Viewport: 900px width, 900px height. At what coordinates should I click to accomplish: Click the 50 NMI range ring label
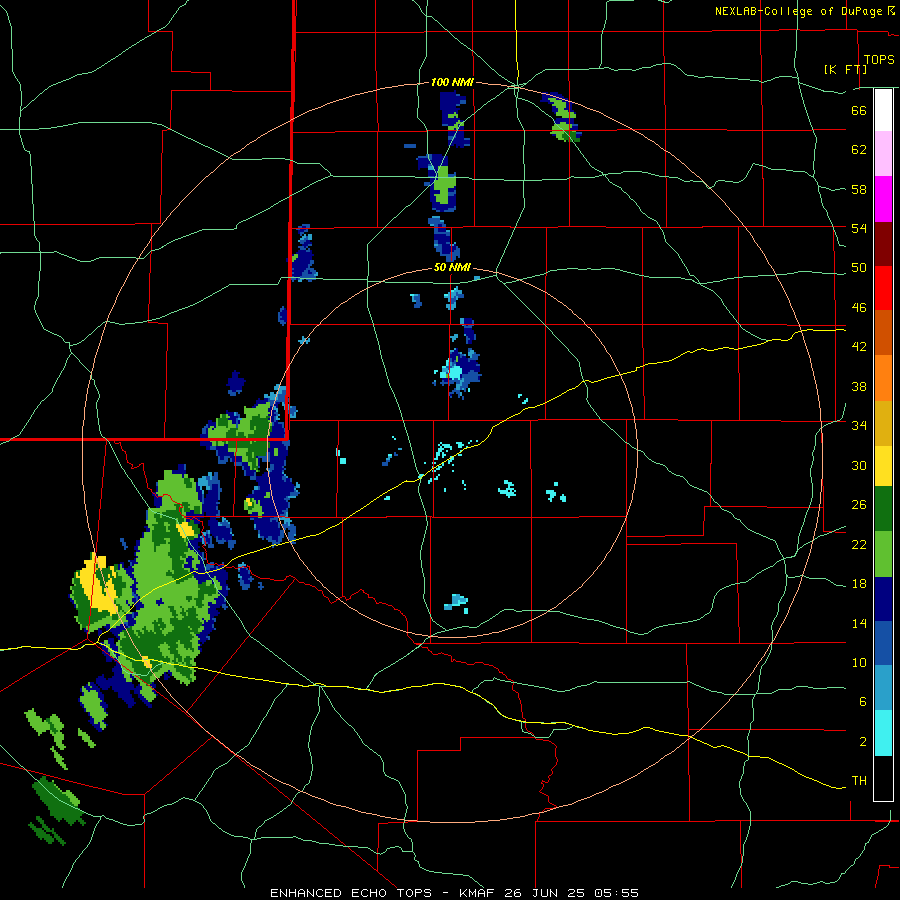tap(452, 267)
